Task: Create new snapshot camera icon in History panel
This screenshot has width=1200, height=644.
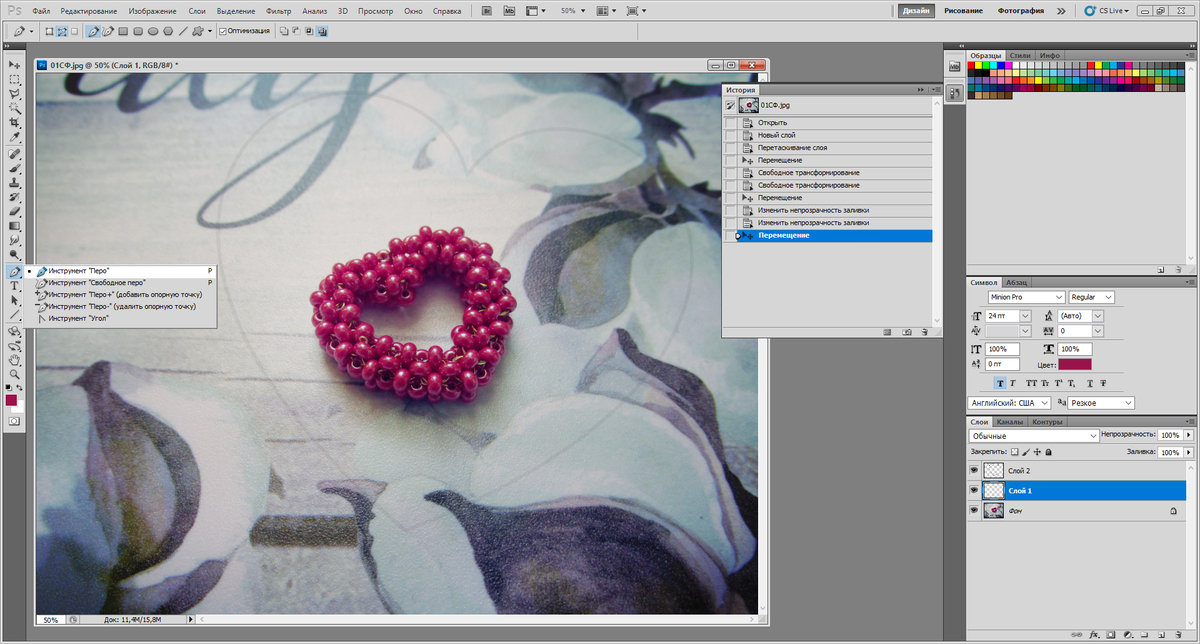Action: (907, 331)
